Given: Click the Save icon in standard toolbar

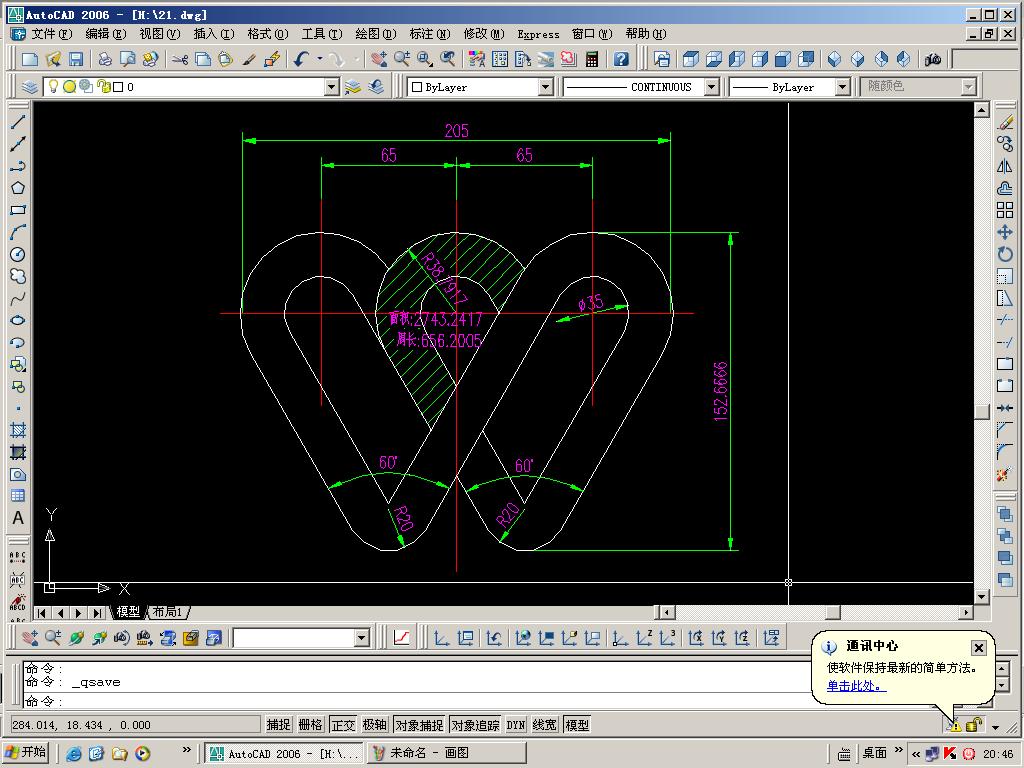Looking at the screenshot, I should tap(76, 59).
